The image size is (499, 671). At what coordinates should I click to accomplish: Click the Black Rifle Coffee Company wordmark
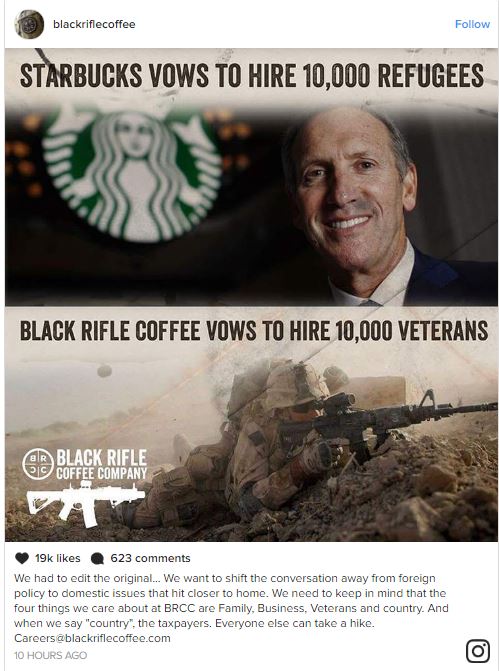[x=102, y=464]
